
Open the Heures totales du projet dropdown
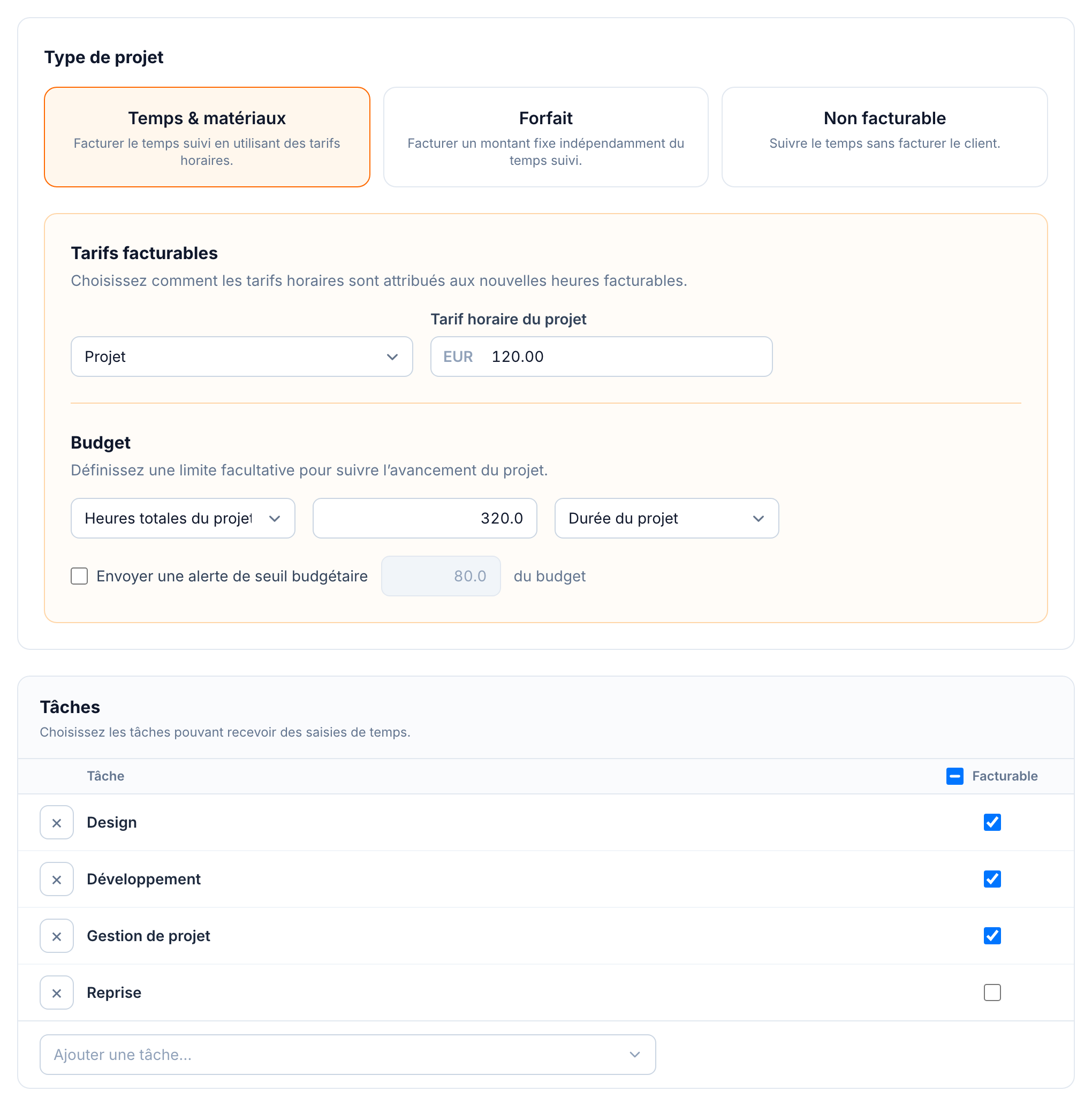[x=183, y=518]
